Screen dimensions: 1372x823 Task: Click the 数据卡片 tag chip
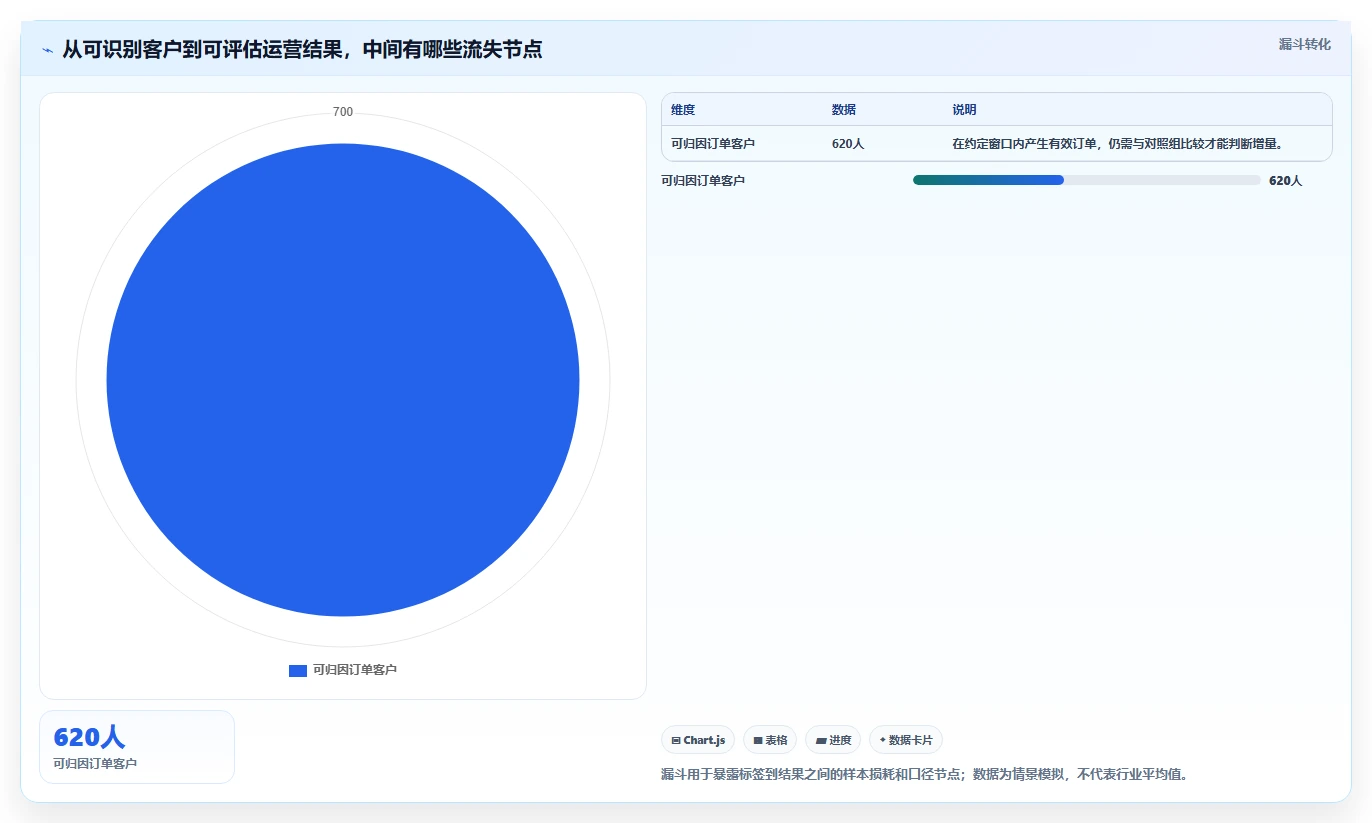pos(906,740)
